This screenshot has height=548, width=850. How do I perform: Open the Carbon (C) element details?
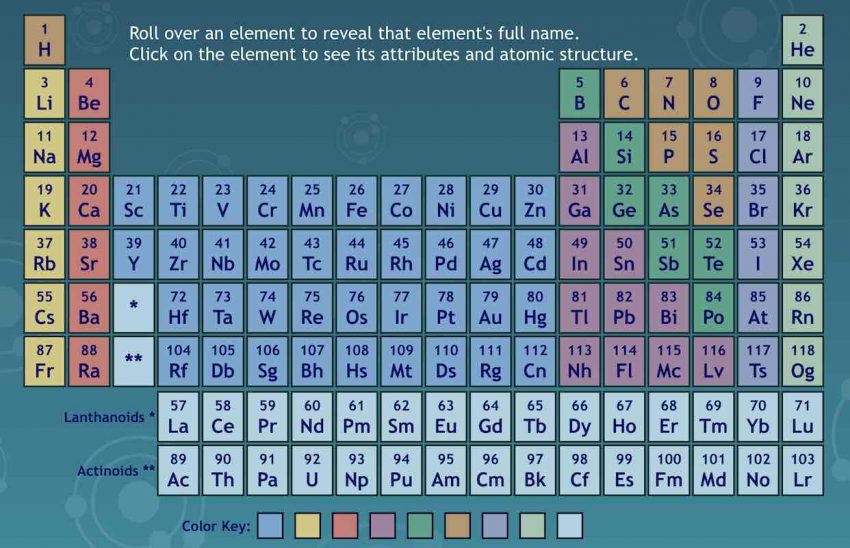pos(624,93)
